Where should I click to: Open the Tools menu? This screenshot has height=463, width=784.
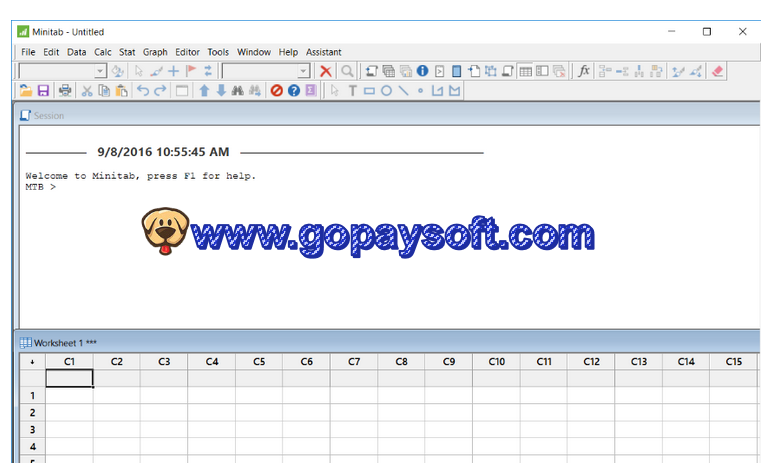(x=218, y=52)
